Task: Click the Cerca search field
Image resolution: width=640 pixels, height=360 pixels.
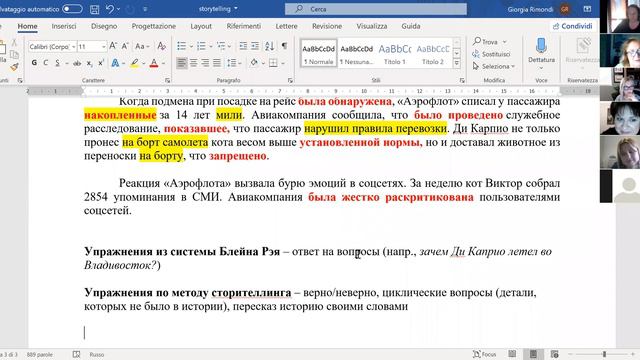Action: point(376,9)
